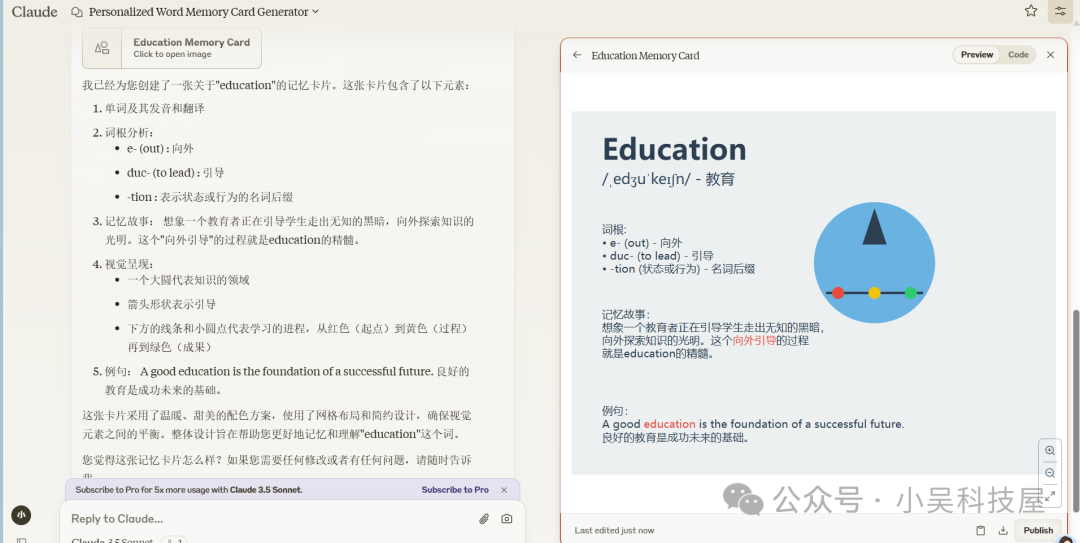
Task: Open the Education Memory Card attachment
Action: [172, 47]
